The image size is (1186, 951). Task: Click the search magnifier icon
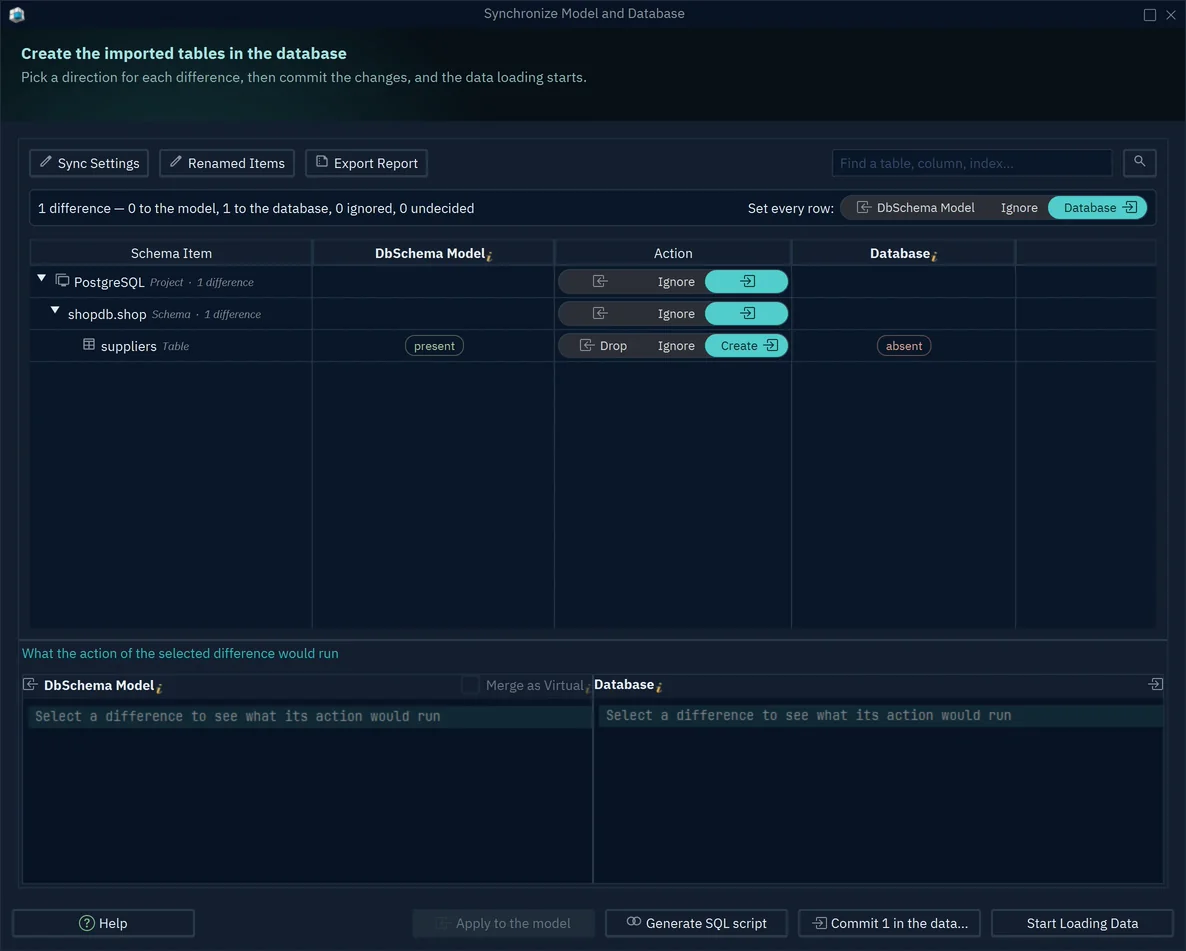click(x=1140, y=162)
